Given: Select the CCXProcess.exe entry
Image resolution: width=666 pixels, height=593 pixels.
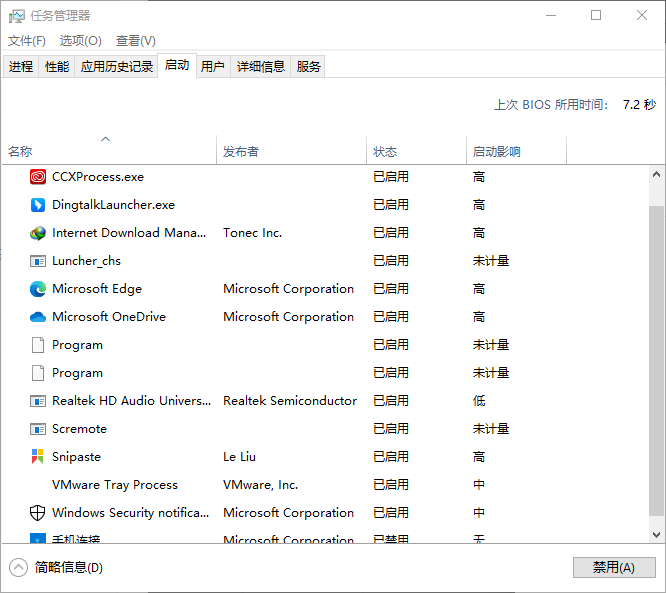Looking at the screenshot, I should point(98,177).
